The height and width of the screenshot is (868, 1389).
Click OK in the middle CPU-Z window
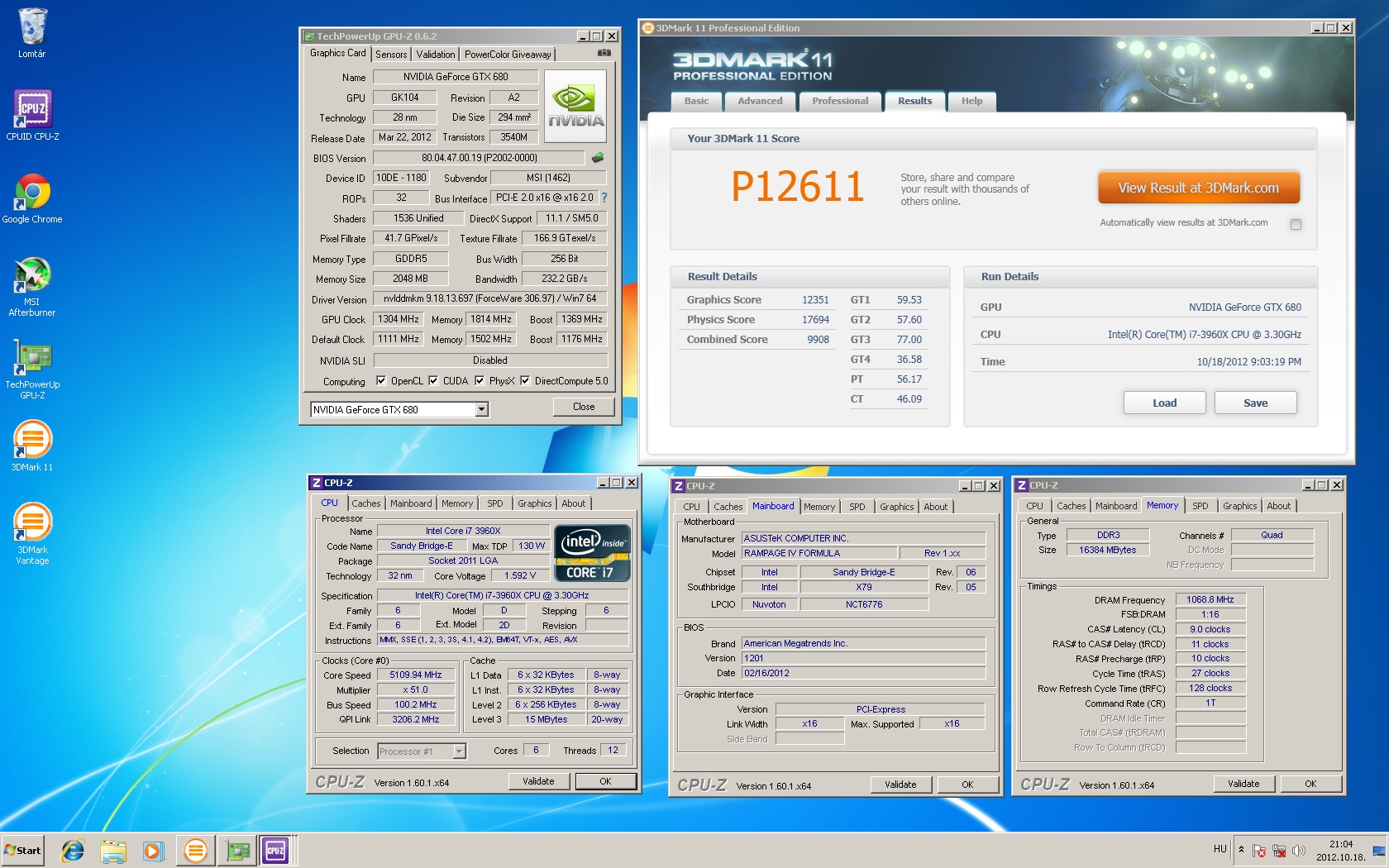(967, 785)
